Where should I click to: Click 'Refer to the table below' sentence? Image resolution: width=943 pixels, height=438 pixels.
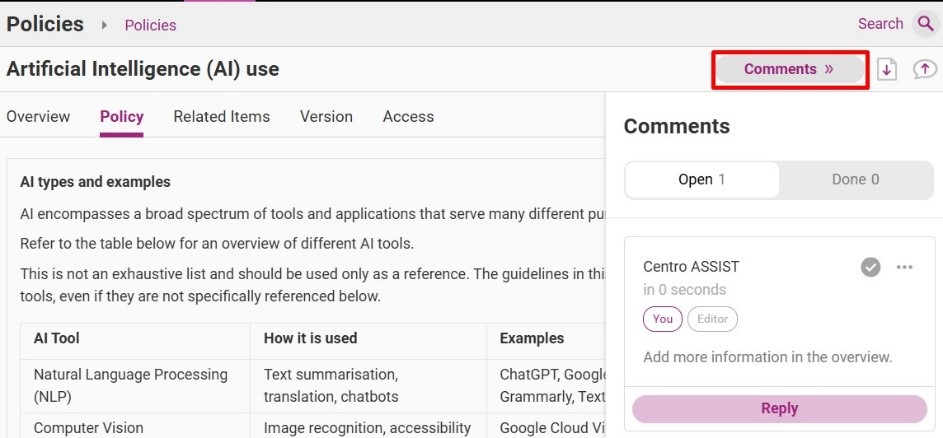coord(217,244)
